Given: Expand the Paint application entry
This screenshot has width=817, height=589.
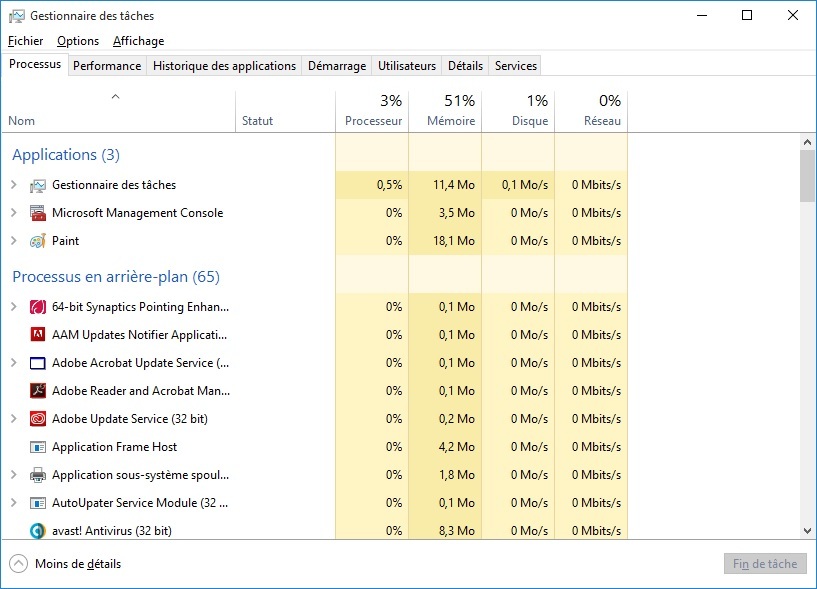Looking at the screenshot, I should click(14, 240).
